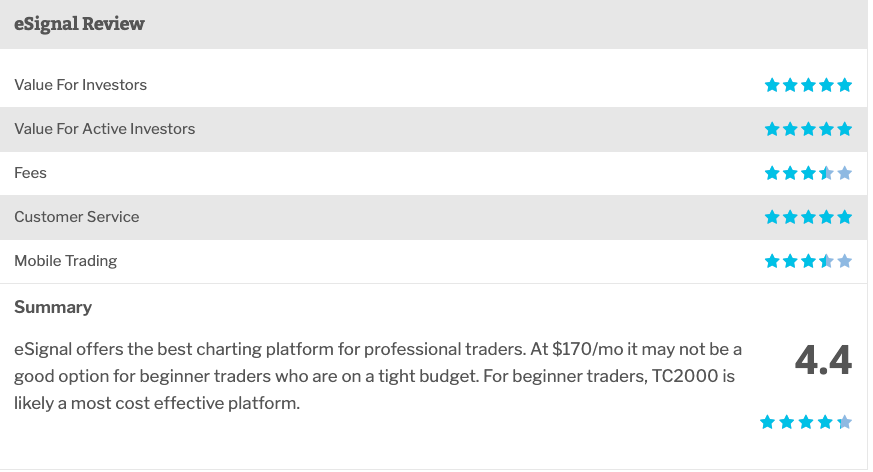
Task: Click the Fees label
Action: click(x=30, y=173)
